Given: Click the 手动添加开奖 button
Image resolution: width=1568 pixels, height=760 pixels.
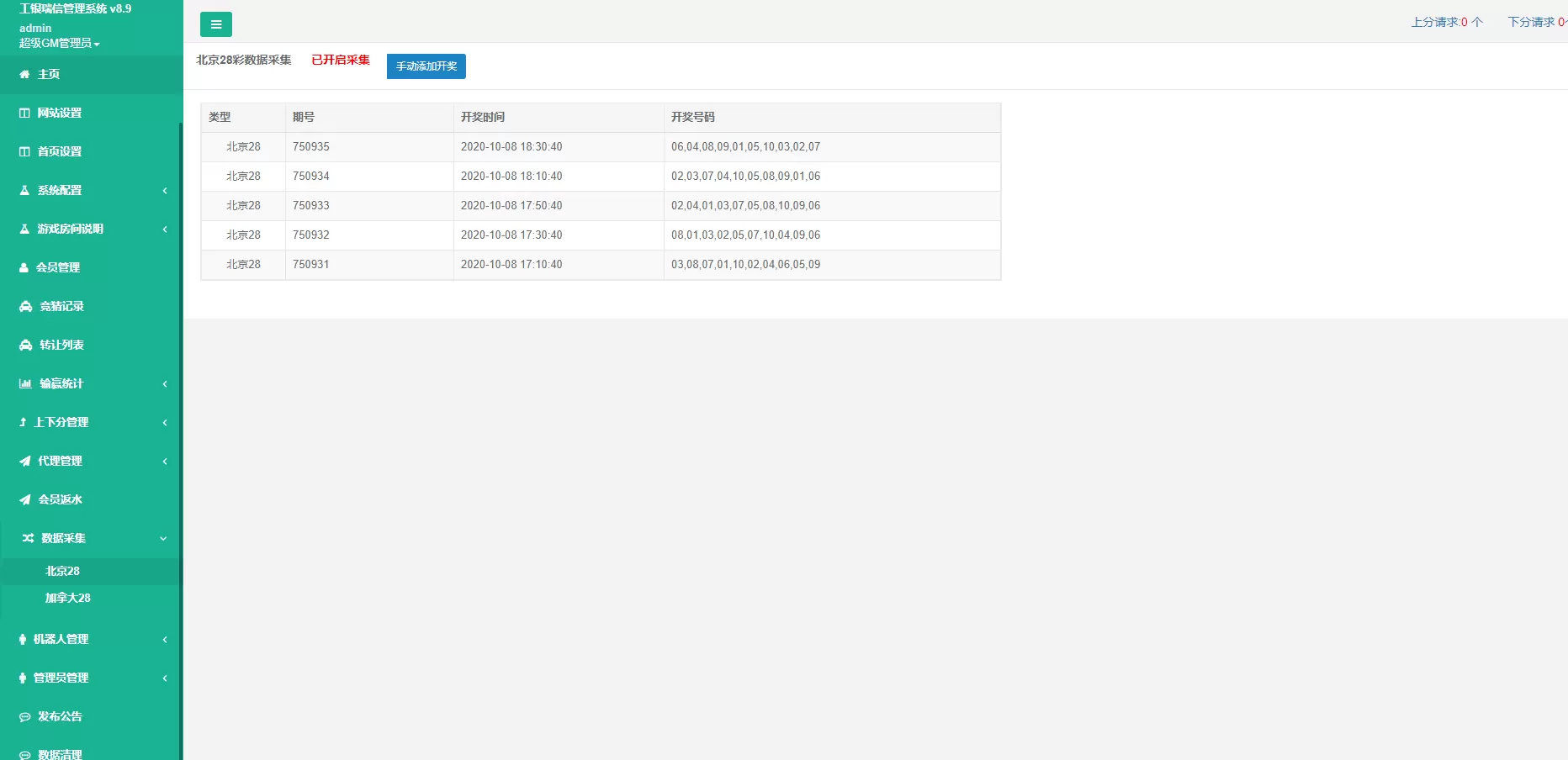Looking at the screenshot, I should click(x=426, y=66).
